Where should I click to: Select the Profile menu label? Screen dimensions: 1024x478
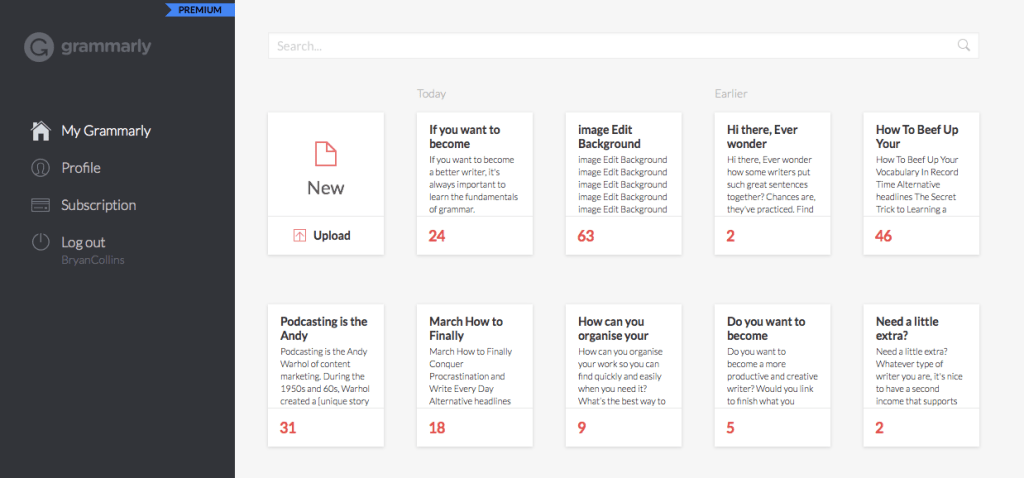[81, 168]
